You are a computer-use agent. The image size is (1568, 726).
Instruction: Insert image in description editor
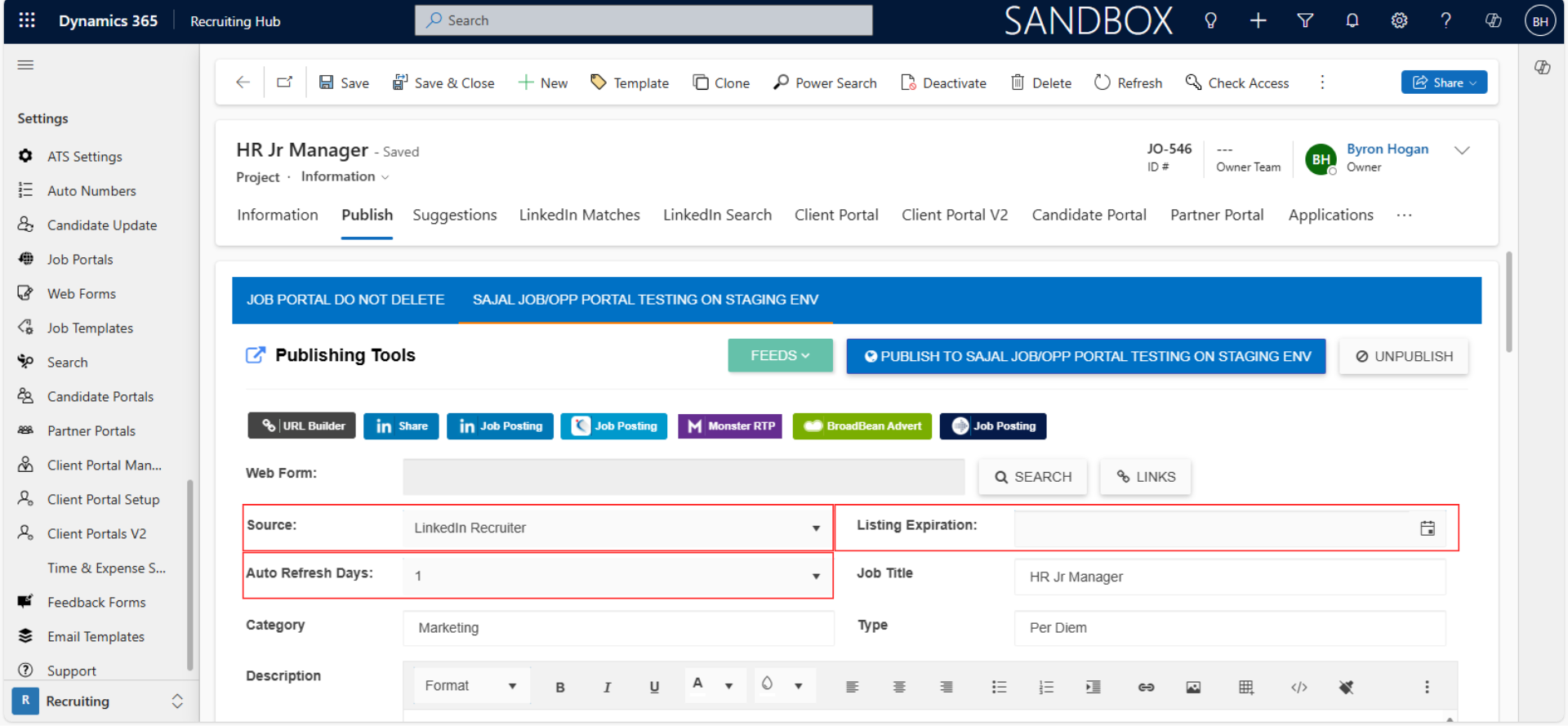[x=1193, y=687]
